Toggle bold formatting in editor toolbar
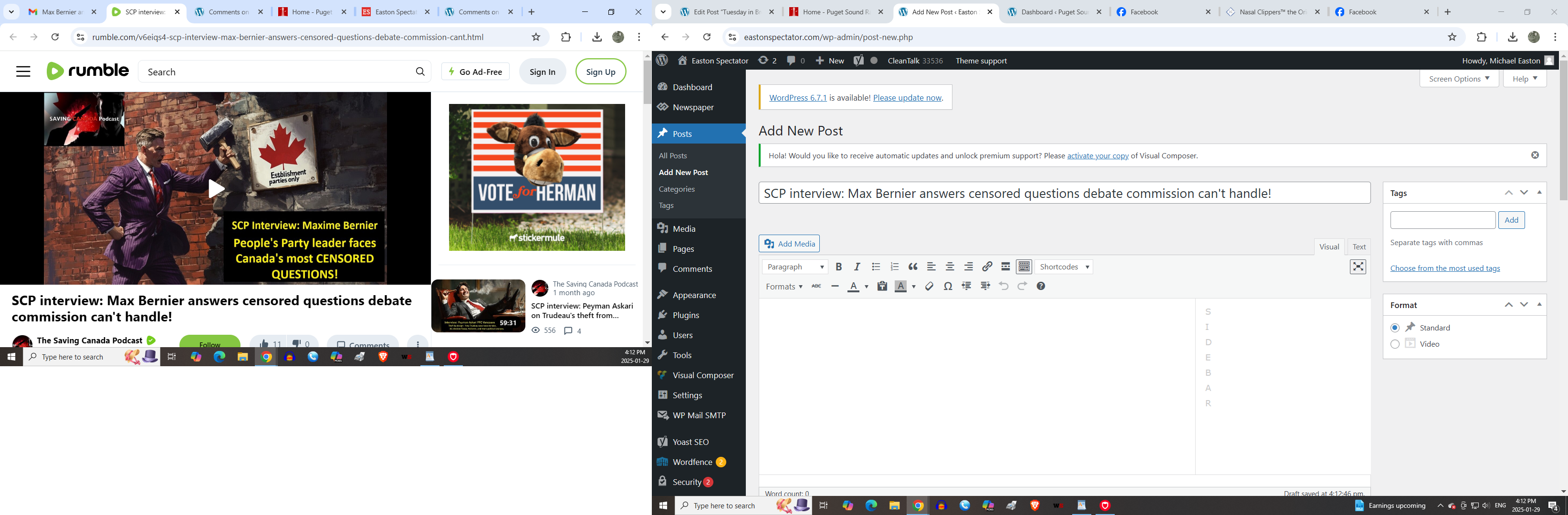 click(x=839, y=267)
